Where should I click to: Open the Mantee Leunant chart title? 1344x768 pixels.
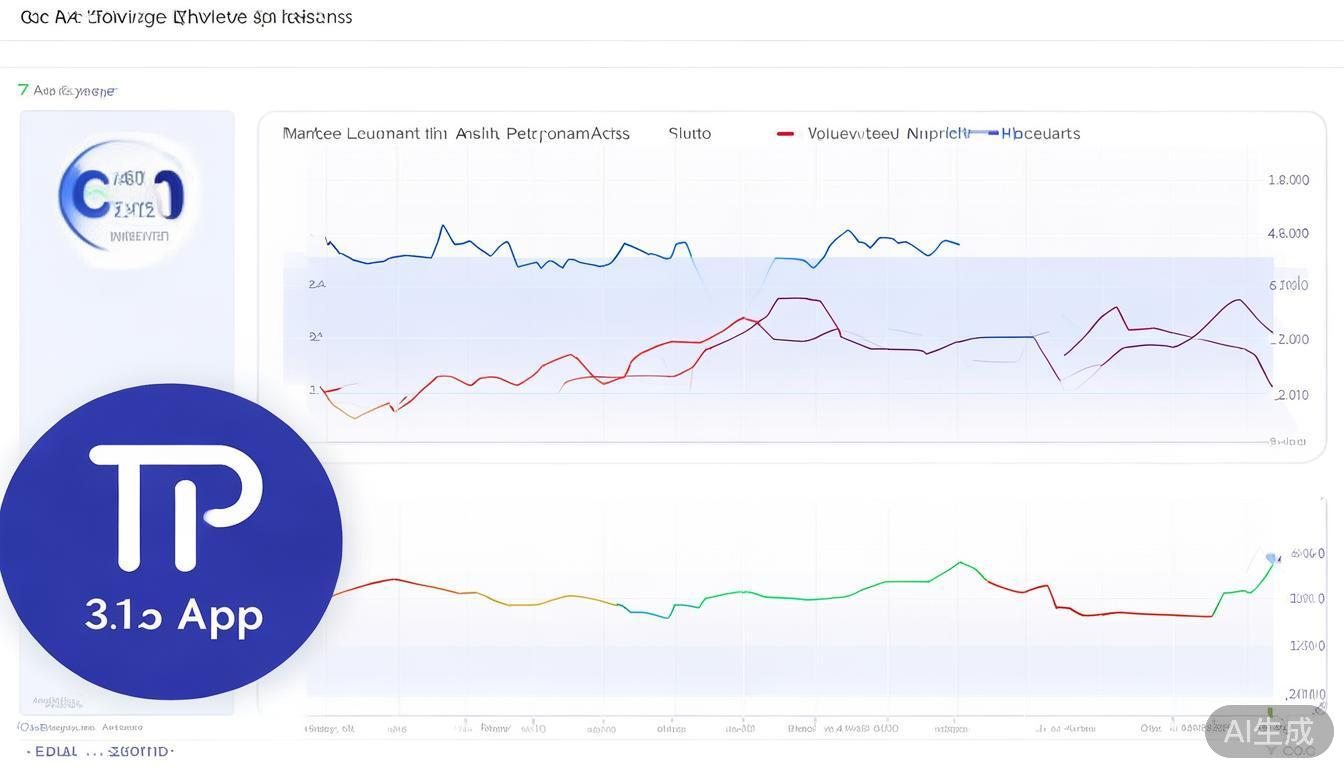click(456, 133)
